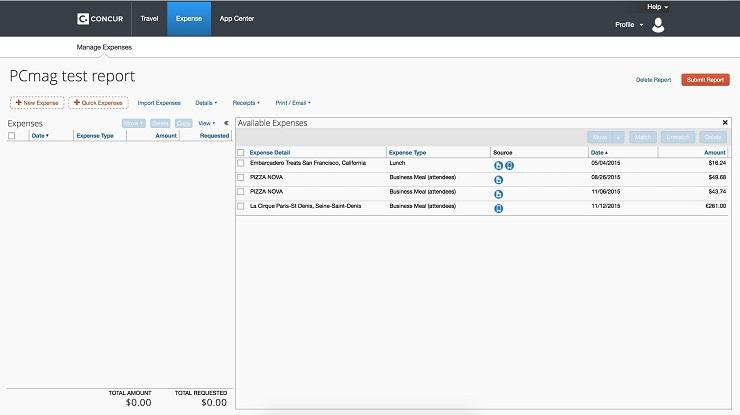
Task: Click the source icon for La Cirque Paris
Action: click(x=498, y=208)
